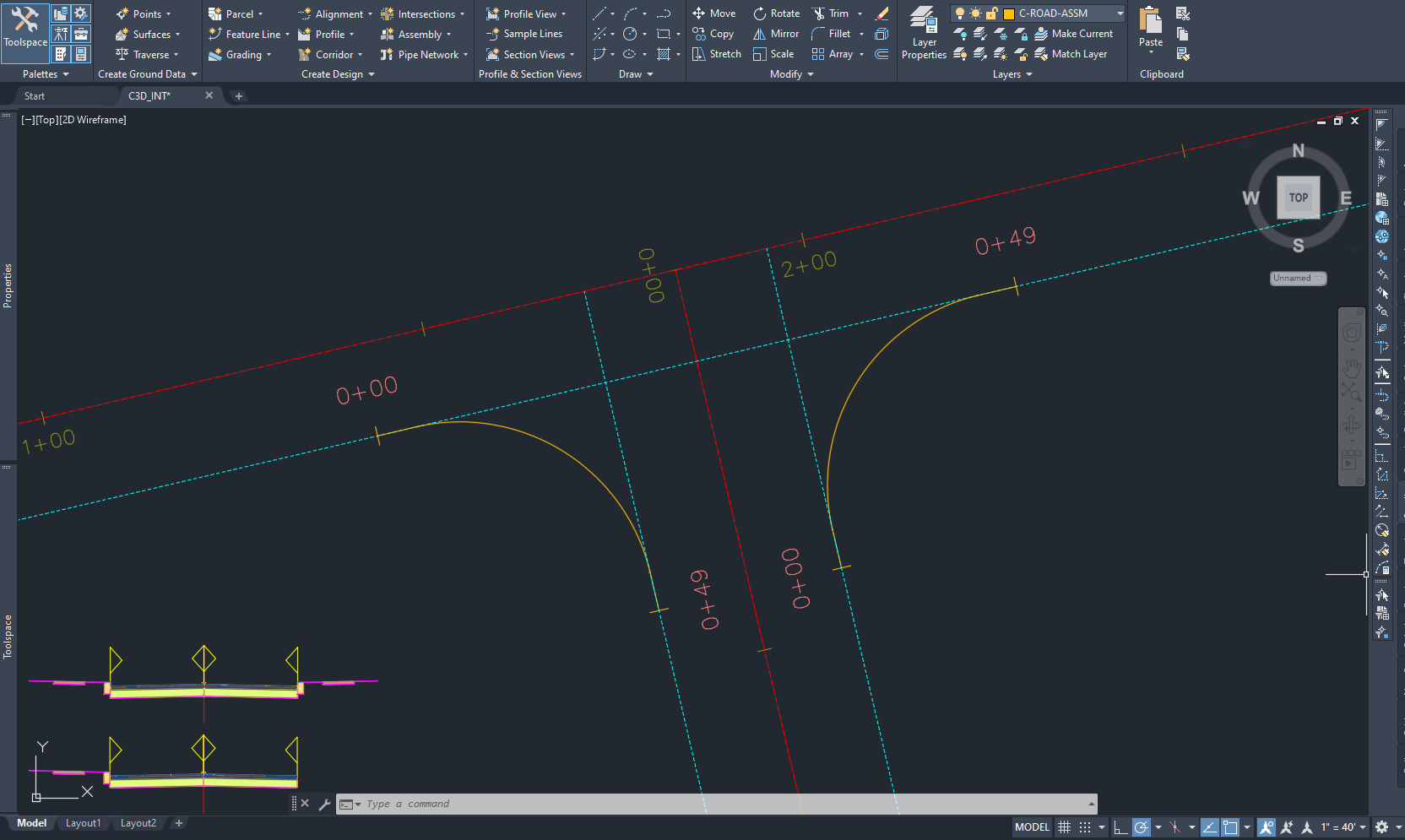Click Match Layer button
Screen dimensions: 1405x840
1071,54
